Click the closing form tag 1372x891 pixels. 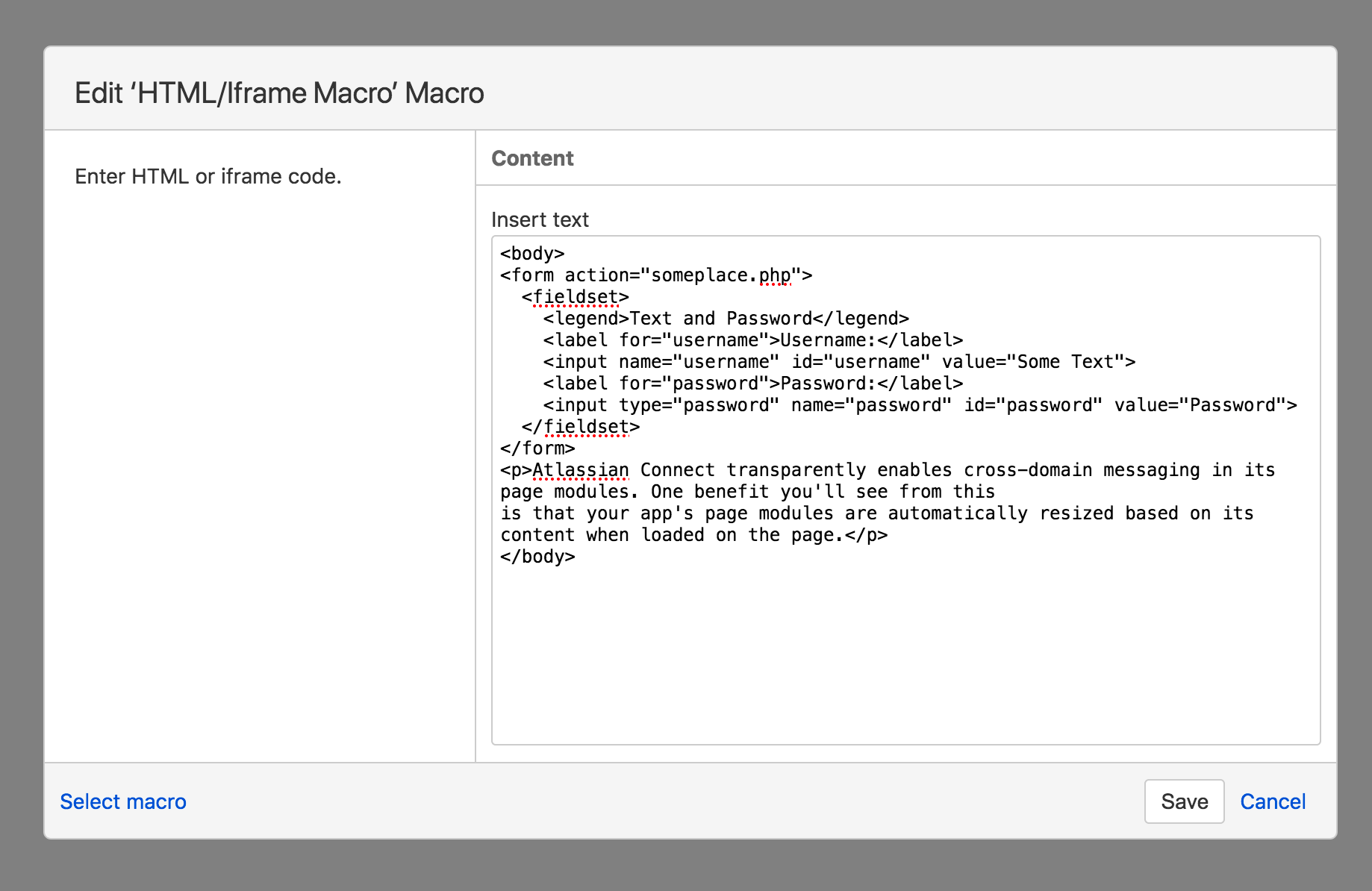coord(537,448)
